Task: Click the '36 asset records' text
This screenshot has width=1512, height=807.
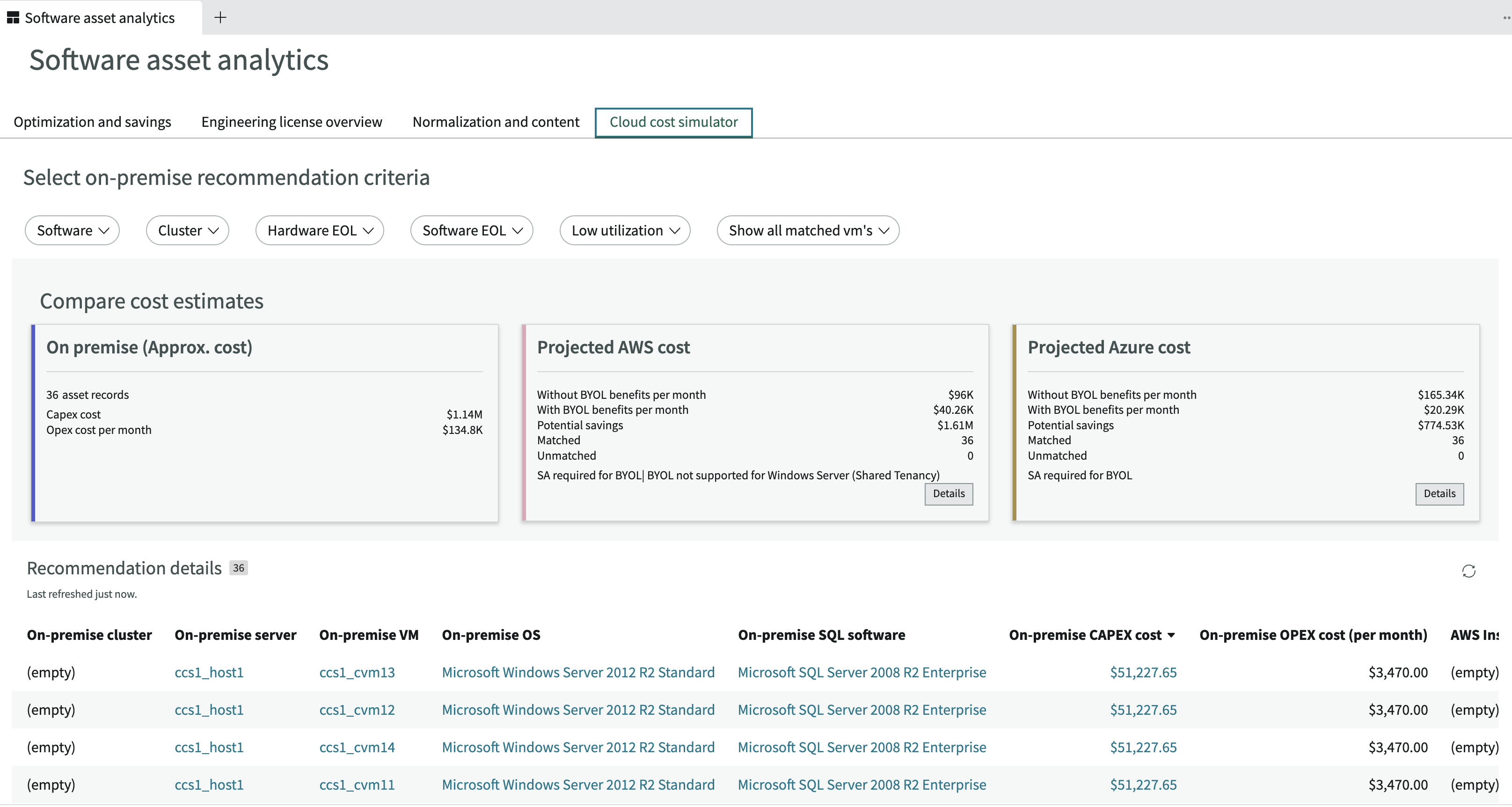Action: [88, 395]
